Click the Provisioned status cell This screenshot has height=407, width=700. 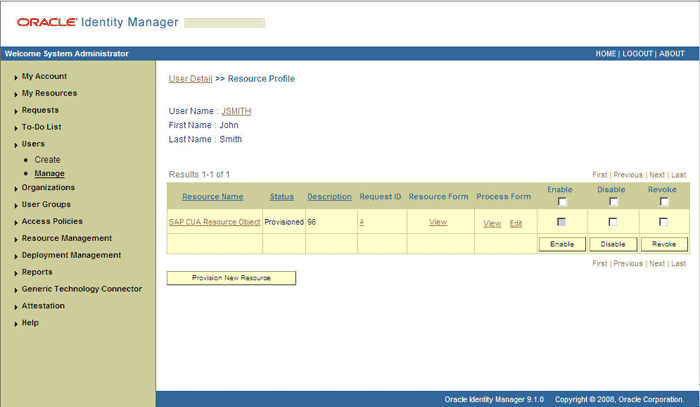[x=284, y=222]
